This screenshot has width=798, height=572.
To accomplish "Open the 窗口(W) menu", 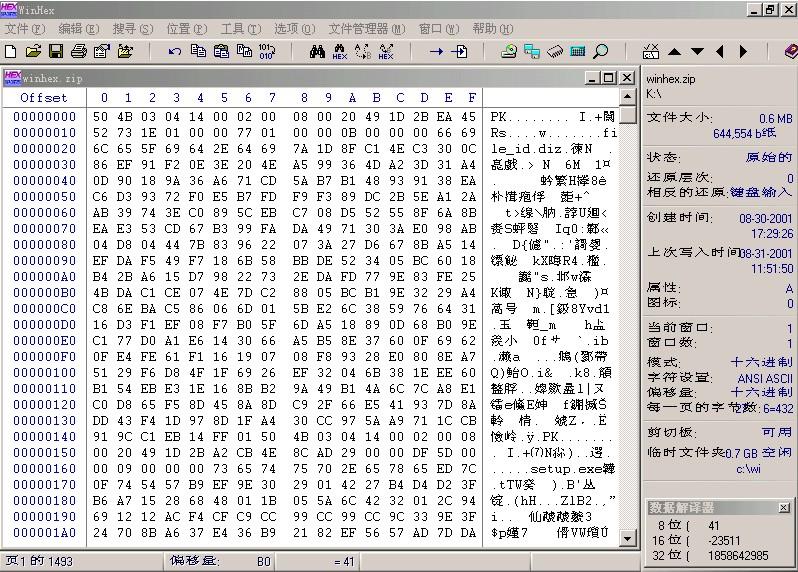I will (x=439, y=28).
